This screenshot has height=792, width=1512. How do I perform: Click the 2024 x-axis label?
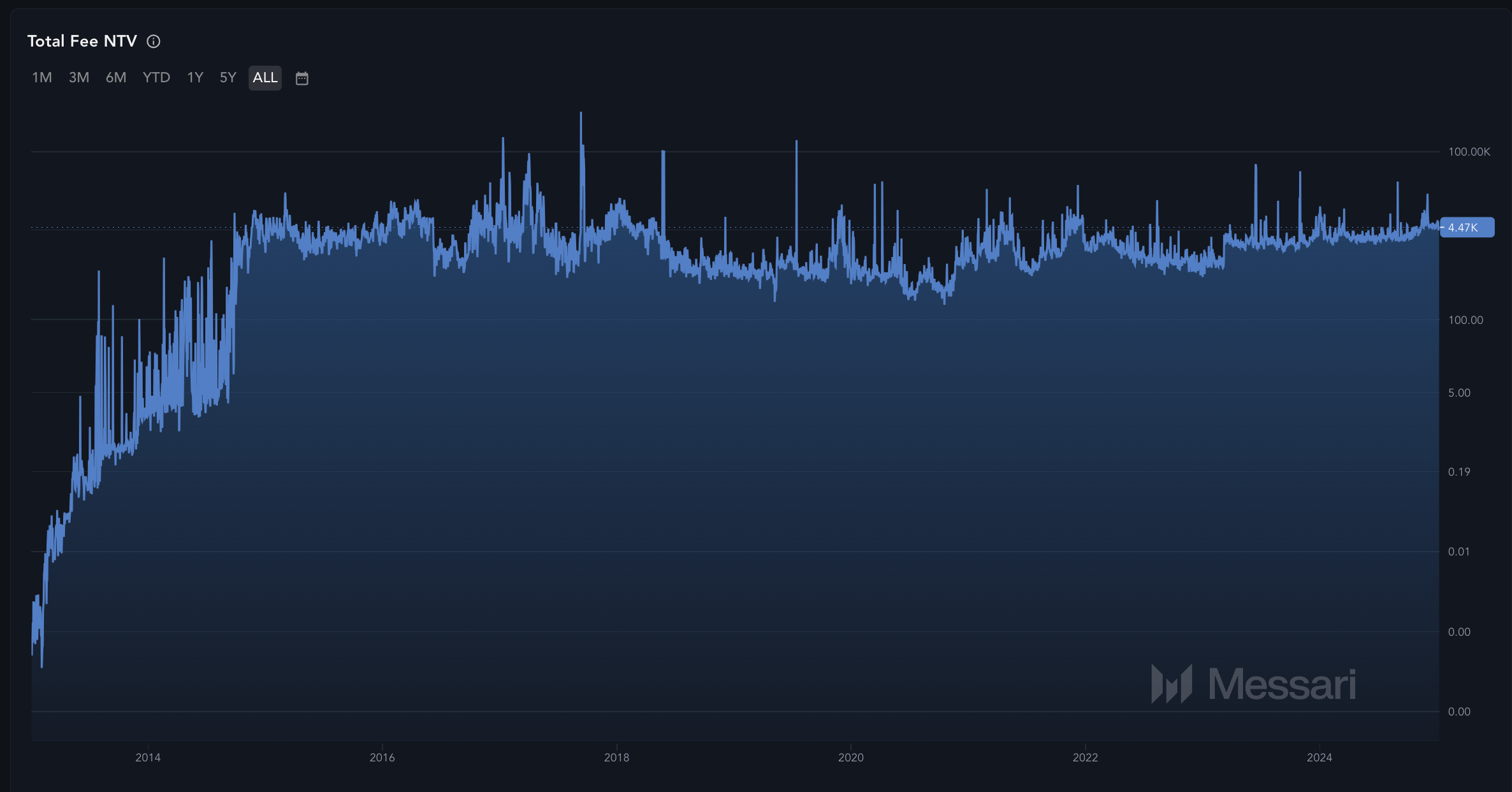click(1319, 758)
